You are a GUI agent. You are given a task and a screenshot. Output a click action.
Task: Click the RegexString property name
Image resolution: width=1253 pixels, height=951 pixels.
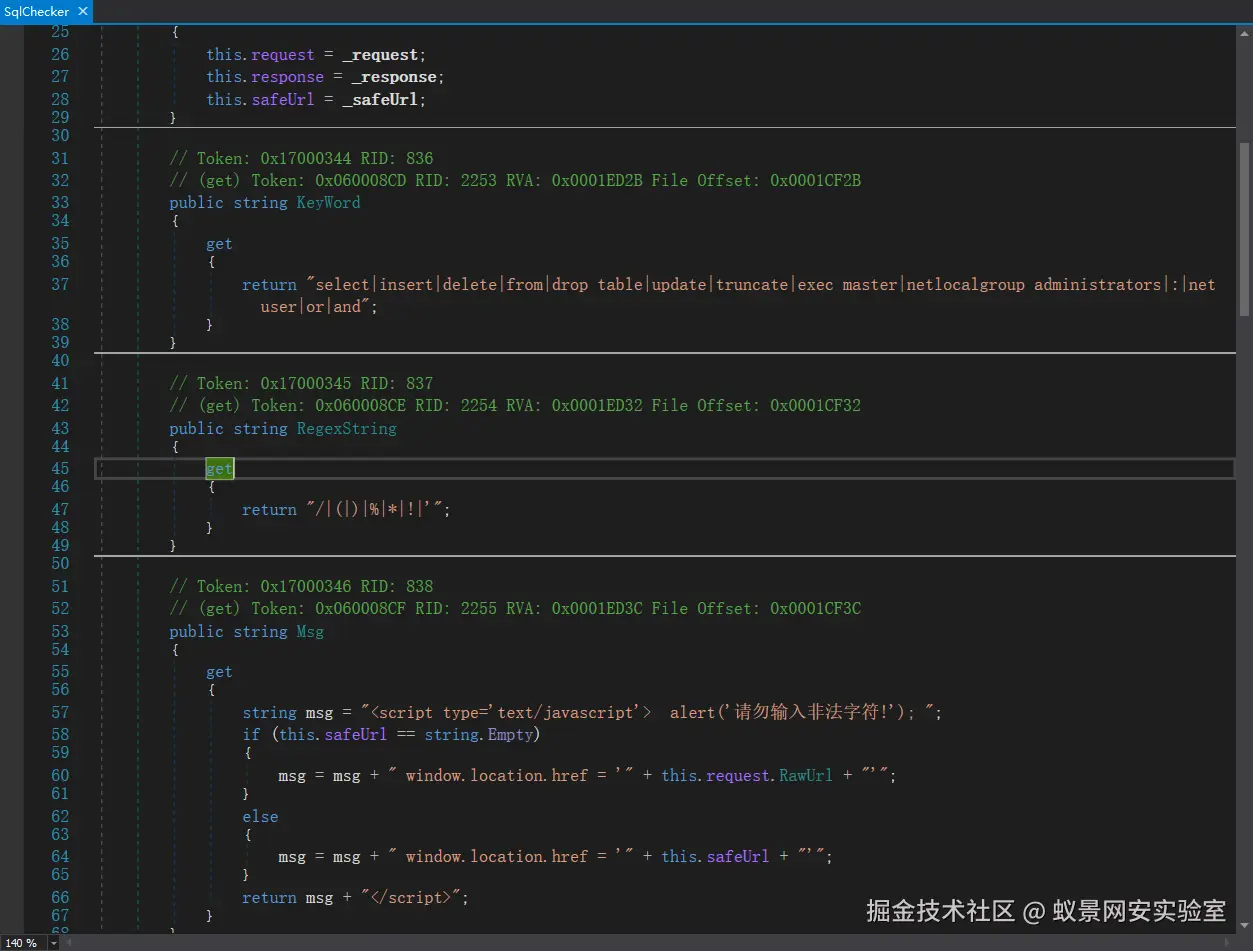coord(346,428)
